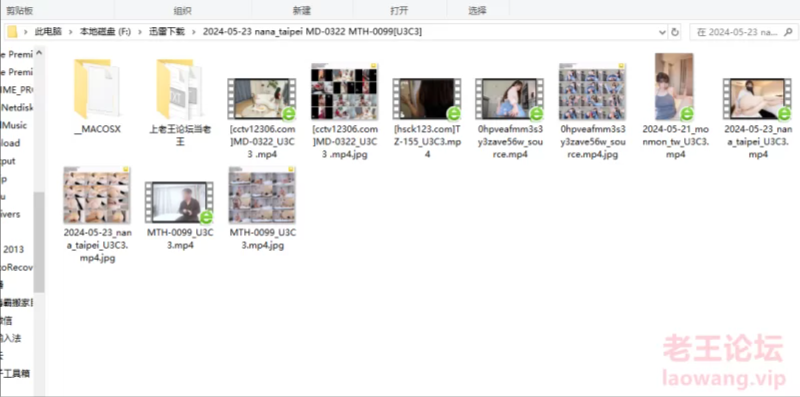Expand the chevron after 此电脑 breadcrumb
Image resolution: width=800 pixels, height=397 pixels.
70,32
